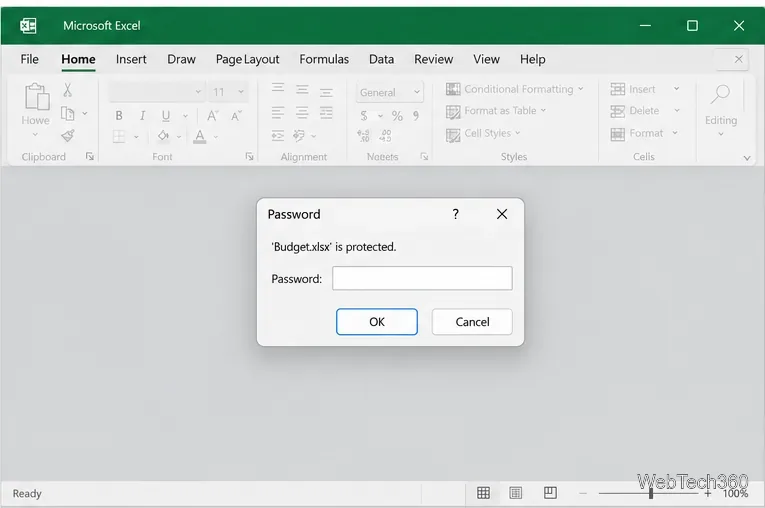Switch to Page Layout view in status bar
Image resolution: width=765 pixels, height=508 pixels.
[516, 493]
